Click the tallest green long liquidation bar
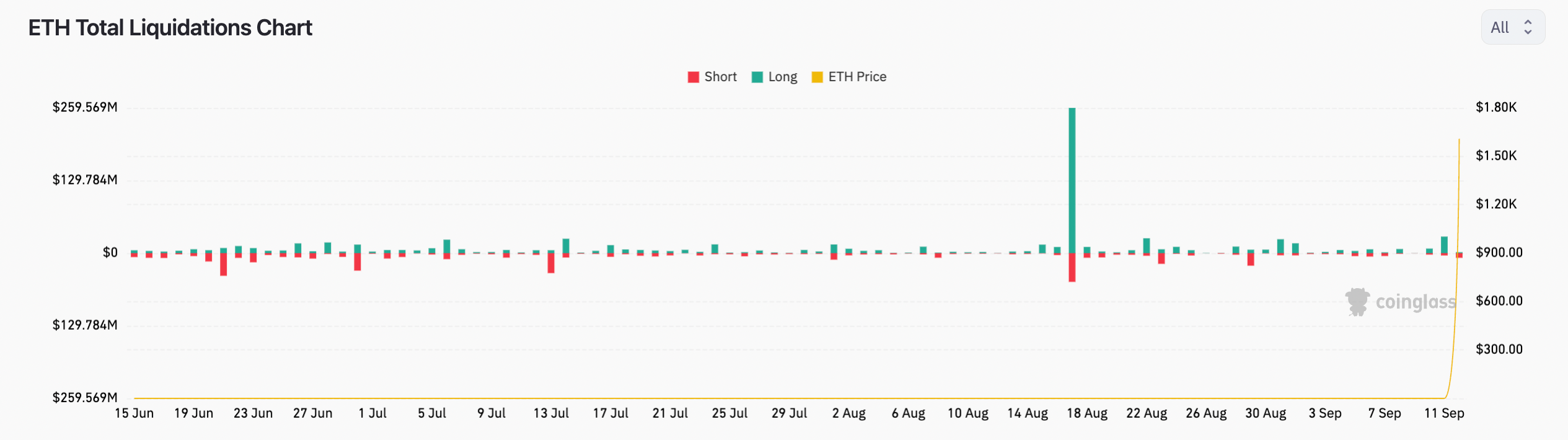1568x440 pixels. point(1072,180)
